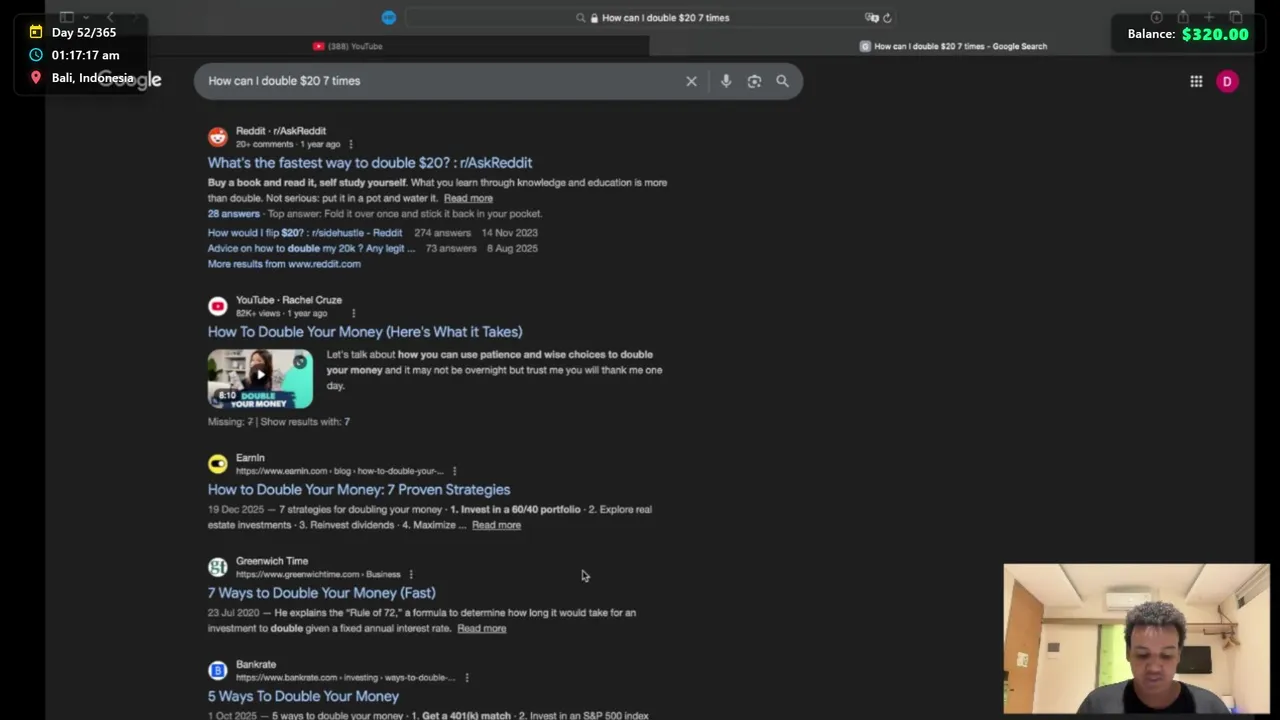Click the blue extension icon beside address bar
The image size is (1280, 720).
point(389,17)
